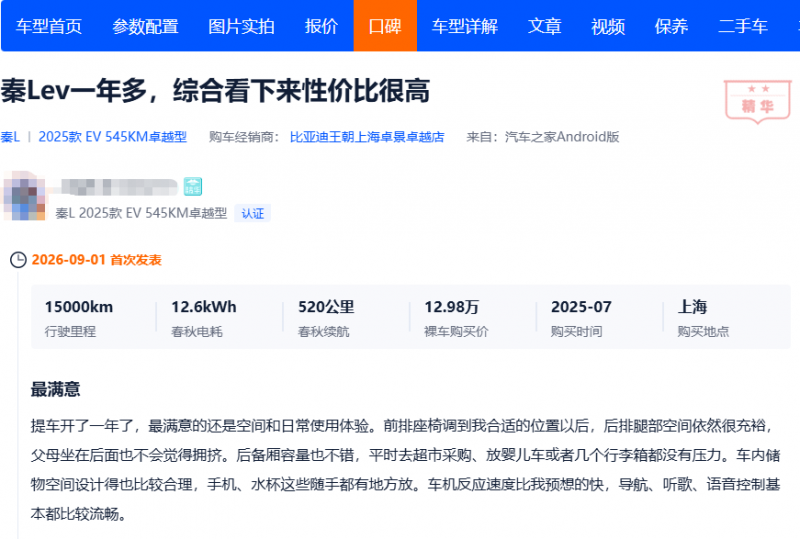800x539 pixels.
Task: Click the 12.98万 price value
Action: 452,307
